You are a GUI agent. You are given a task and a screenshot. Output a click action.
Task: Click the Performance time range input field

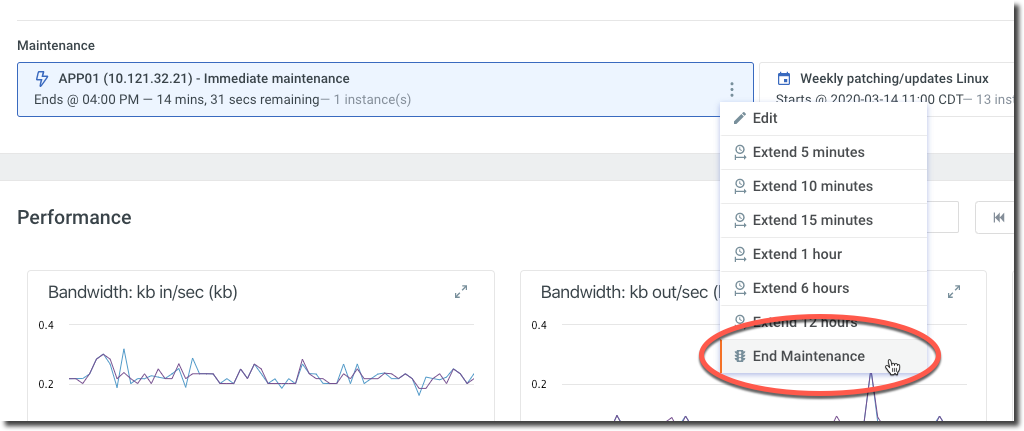[942, 217]
